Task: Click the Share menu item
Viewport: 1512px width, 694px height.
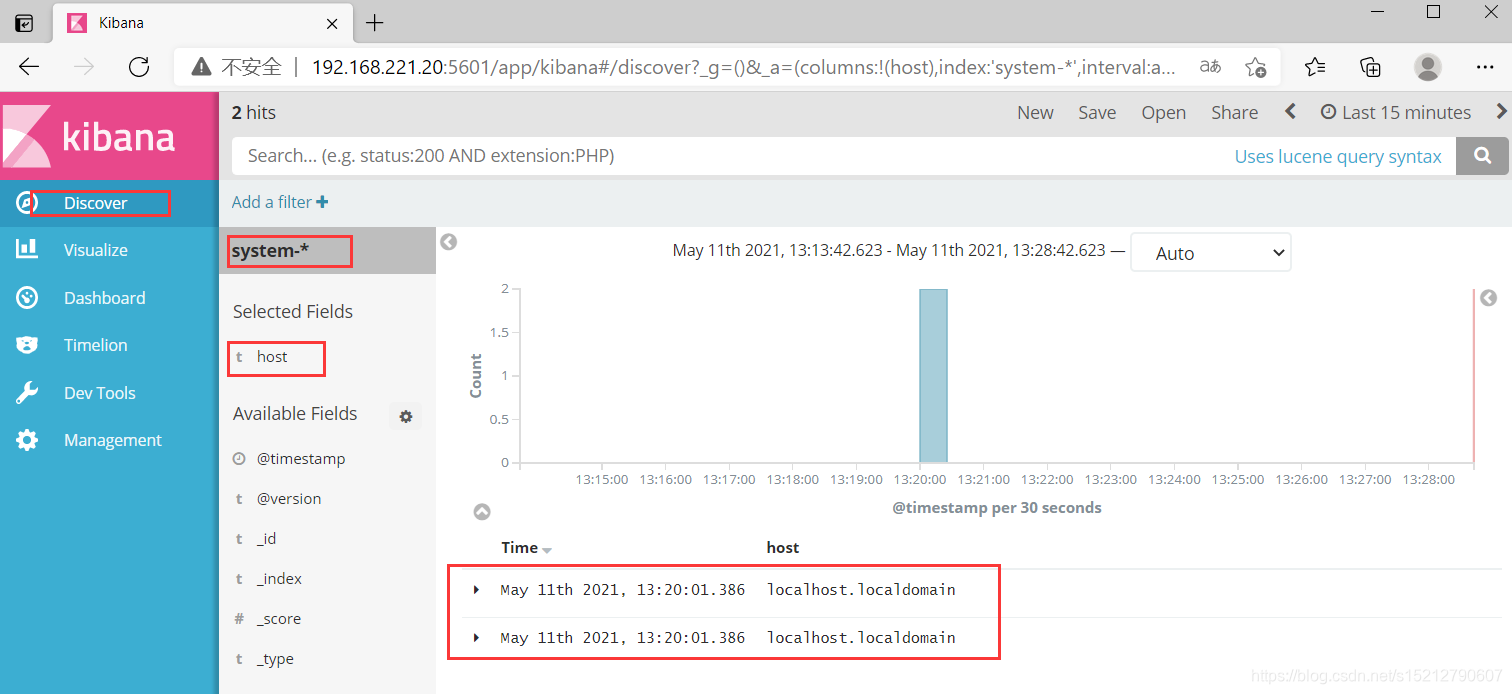Action: click(x=1234, y=112)
